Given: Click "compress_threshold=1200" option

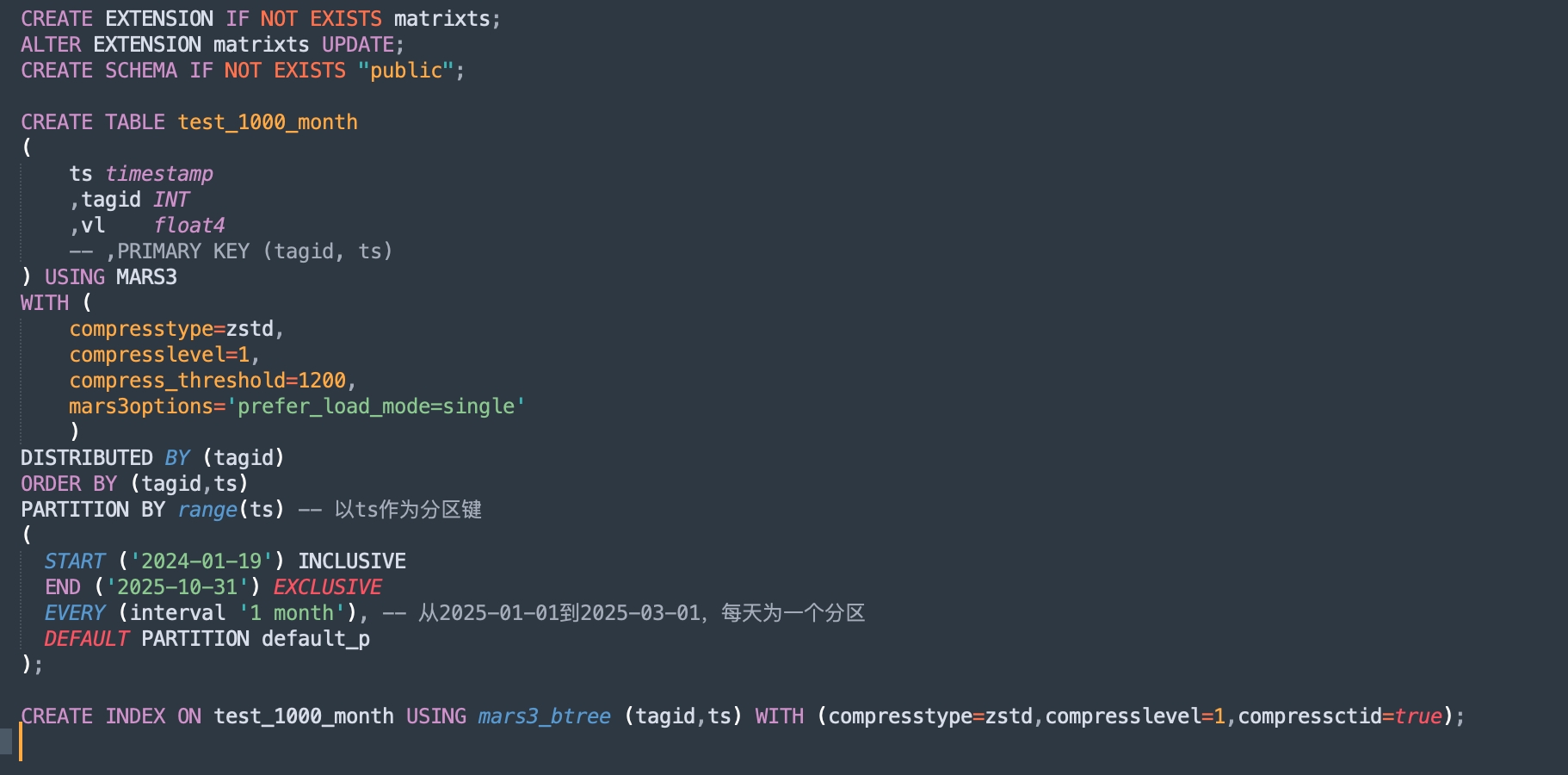Looking at the screenshot, I should click(x=207, y=381).
